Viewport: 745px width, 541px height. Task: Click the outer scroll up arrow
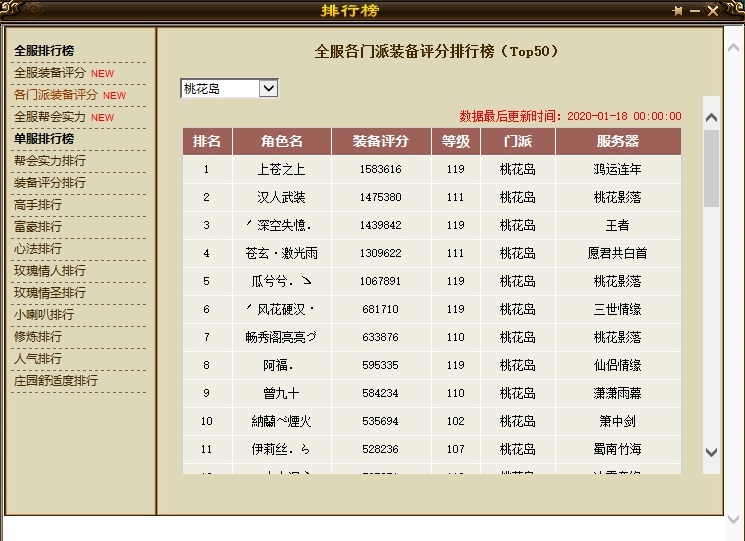pyautogui.click(x=734, y=47)
